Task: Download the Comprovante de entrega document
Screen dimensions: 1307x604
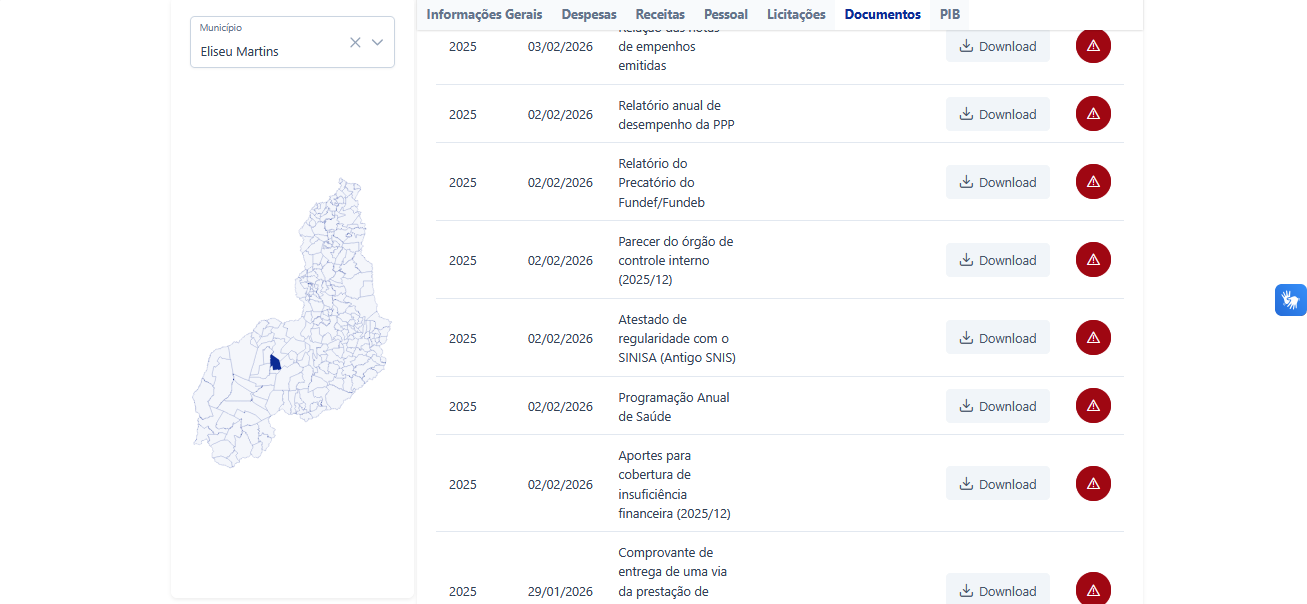Action: click(998, 590)
